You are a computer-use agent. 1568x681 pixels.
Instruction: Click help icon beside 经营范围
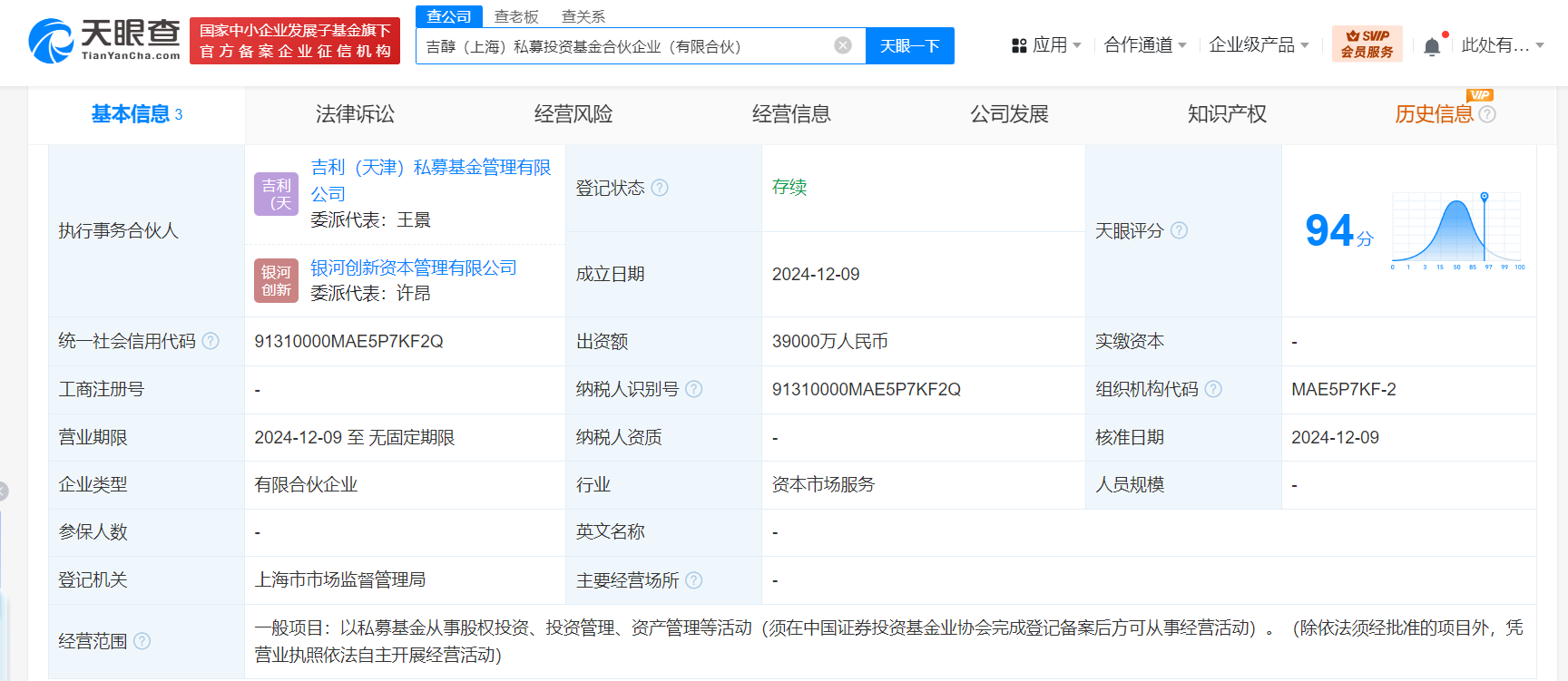tap(142, 641)
